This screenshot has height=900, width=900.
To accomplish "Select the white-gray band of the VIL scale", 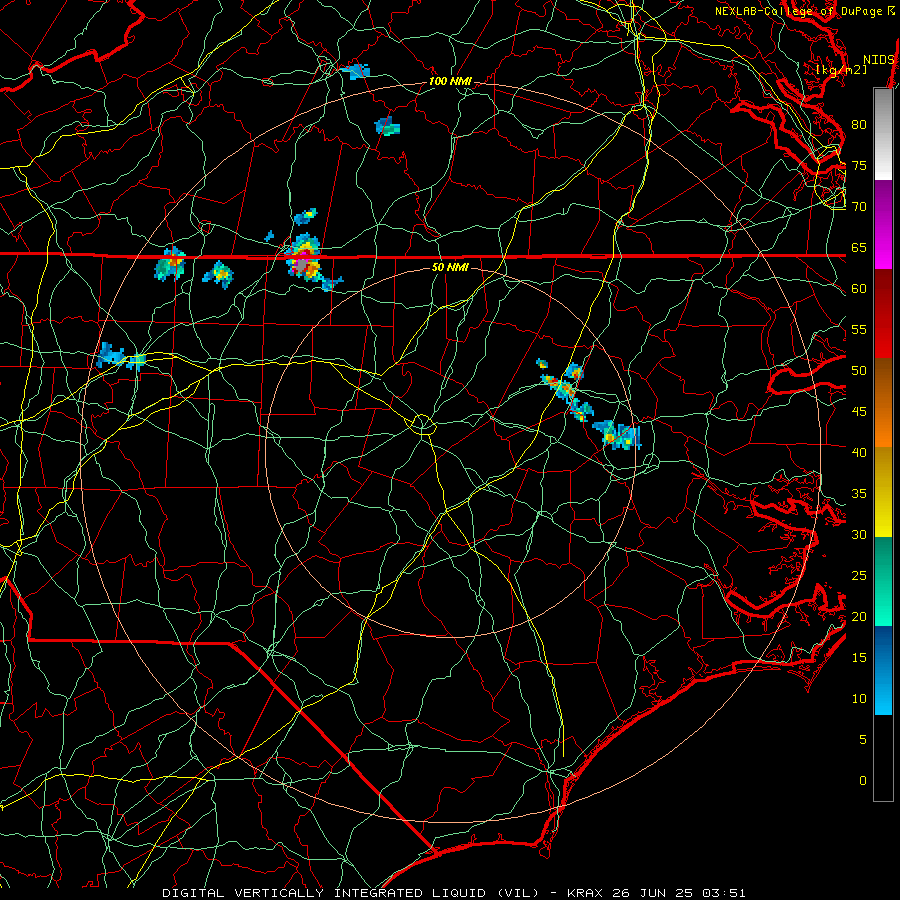I will click(883, 134).
